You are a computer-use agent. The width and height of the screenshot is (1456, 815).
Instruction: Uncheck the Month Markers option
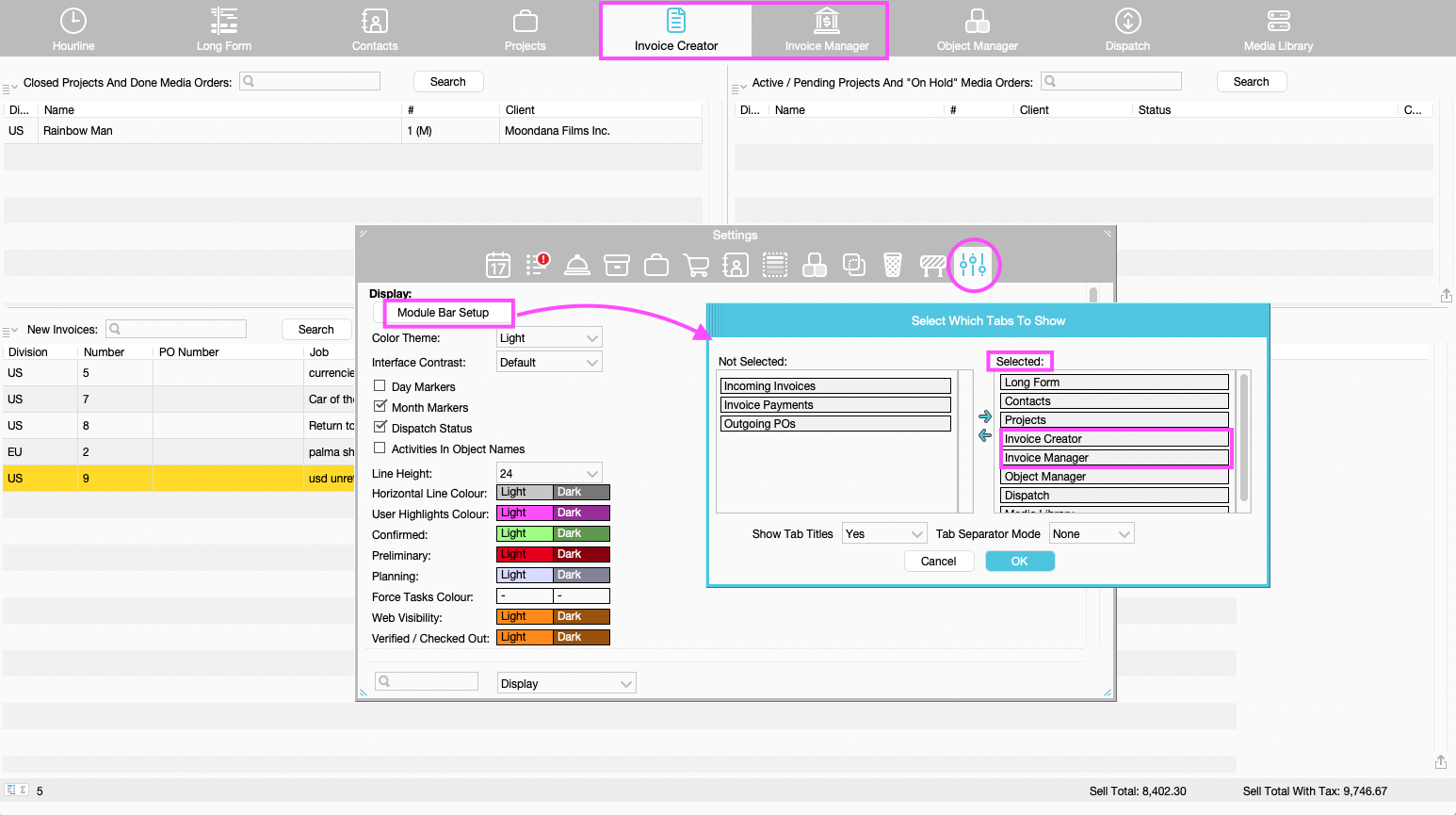(380, 407)
